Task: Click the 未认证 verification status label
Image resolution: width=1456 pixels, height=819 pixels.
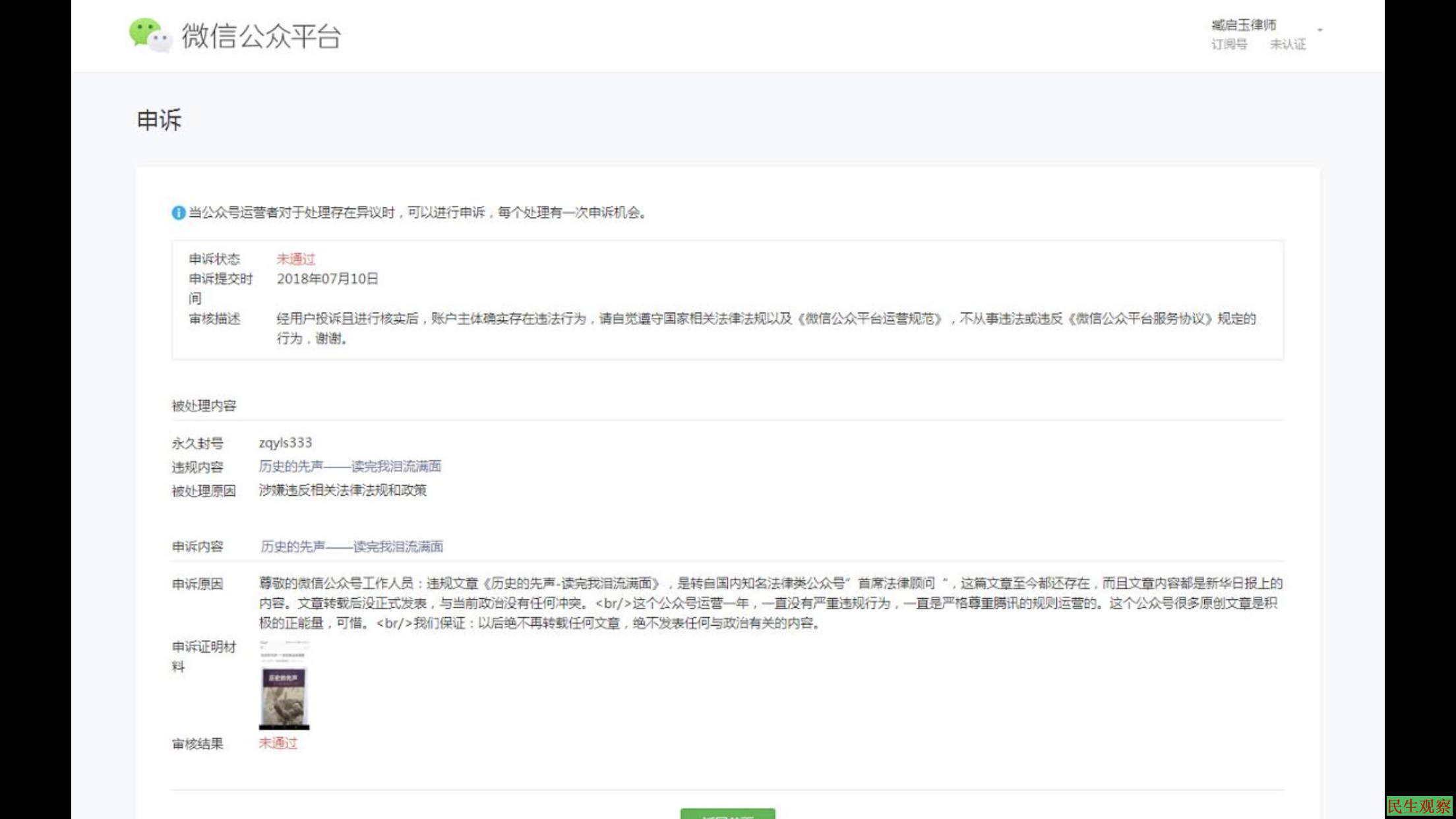Action: (1287, 44)
